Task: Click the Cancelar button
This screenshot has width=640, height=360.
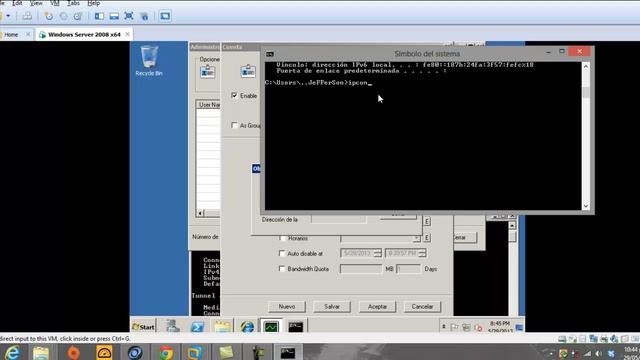Action: (422, 307)
